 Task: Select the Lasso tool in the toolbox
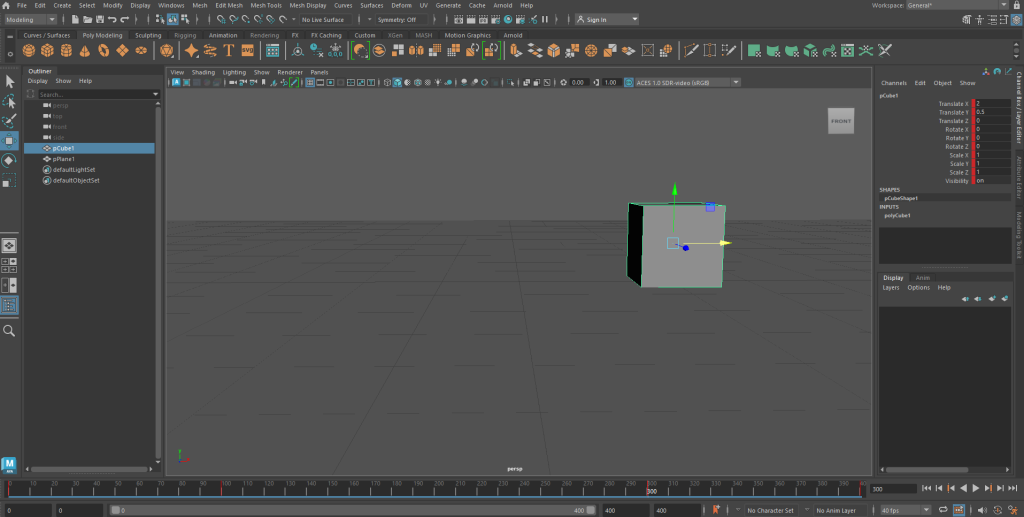(10, 102)
